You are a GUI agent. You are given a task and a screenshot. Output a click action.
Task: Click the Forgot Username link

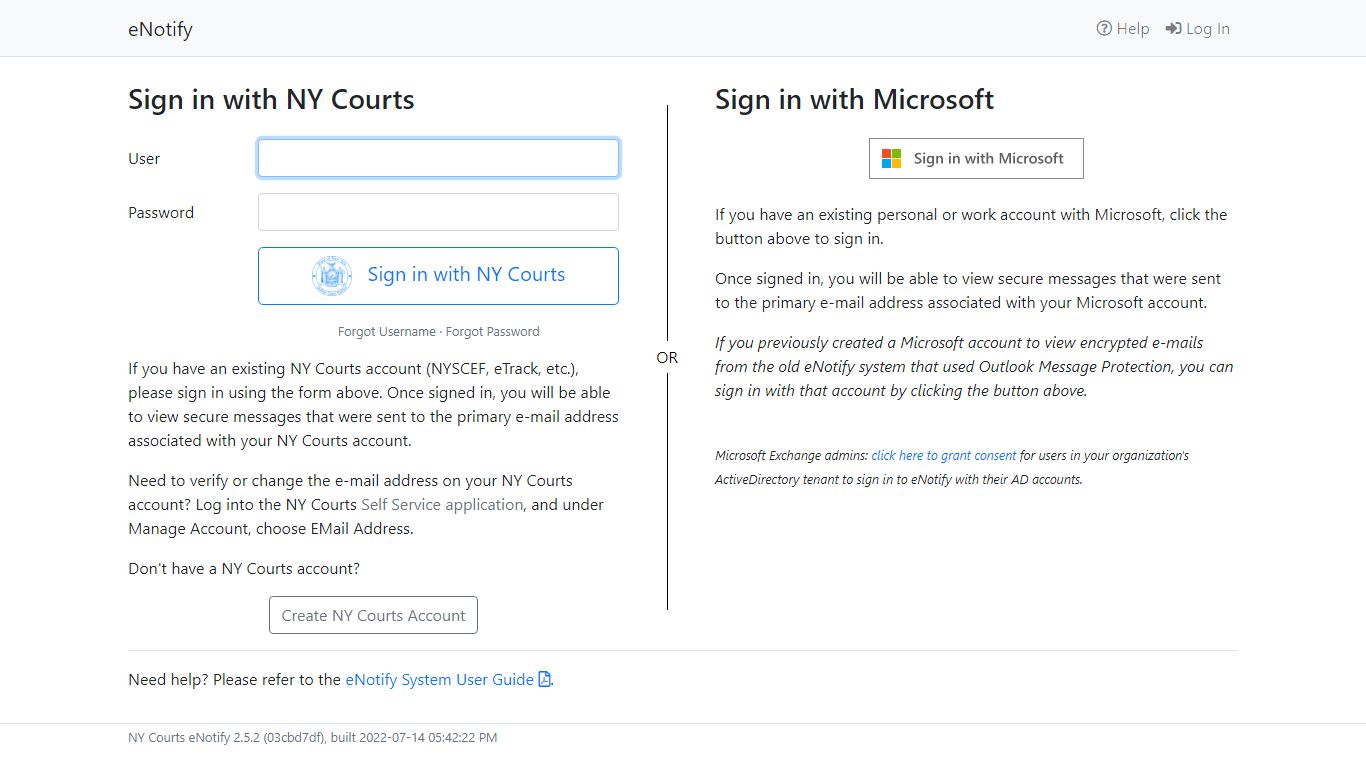[x=387, y=331]
